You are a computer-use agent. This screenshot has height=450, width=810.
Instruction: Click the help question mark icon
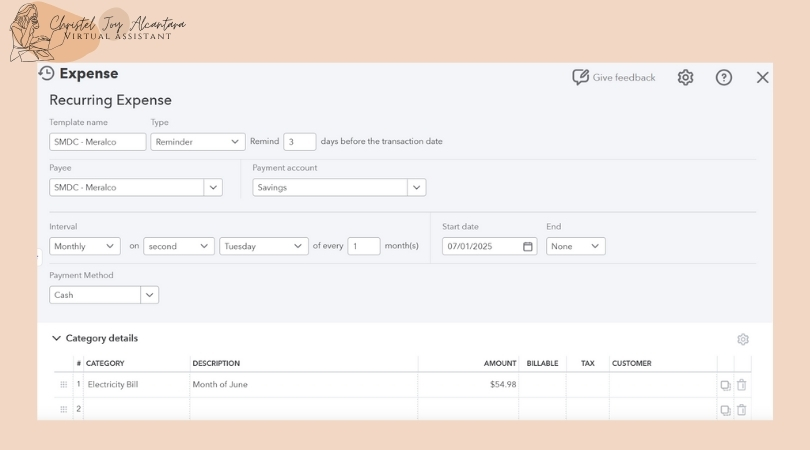pos(724,77)
